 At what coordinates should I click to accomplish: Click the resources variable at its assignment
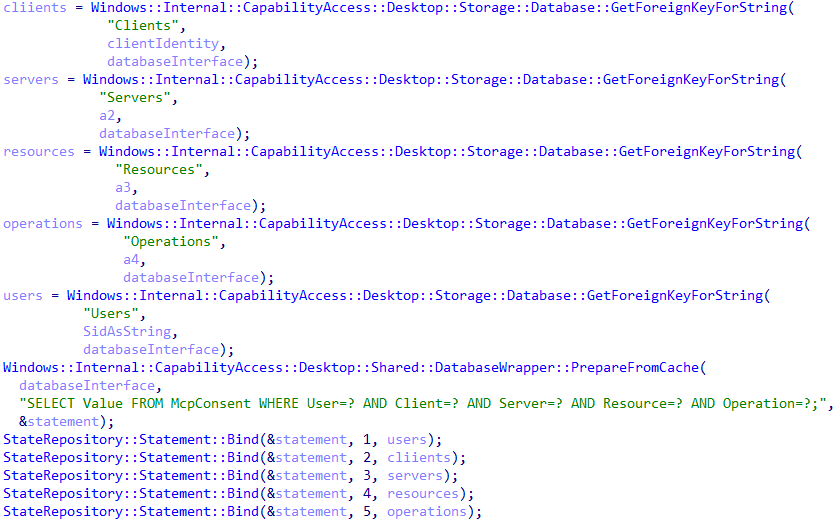[x=39, y=151]
